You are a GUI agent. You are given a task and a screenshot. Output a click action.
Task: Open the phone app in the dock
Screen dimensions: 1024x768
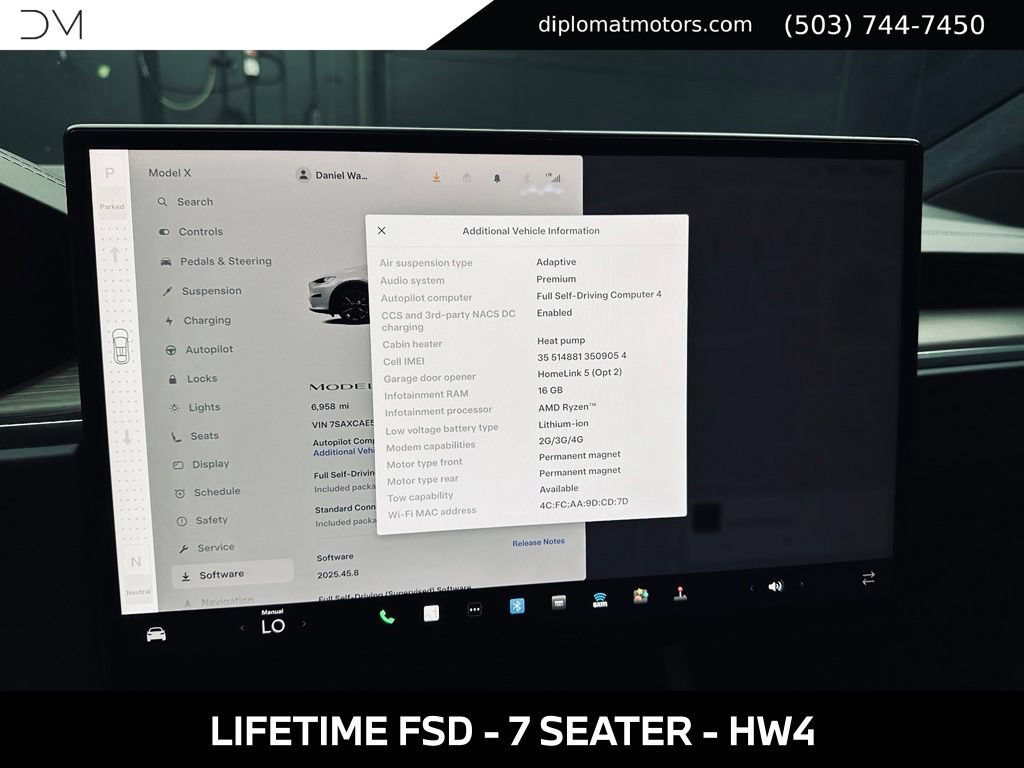coord(387,616)
